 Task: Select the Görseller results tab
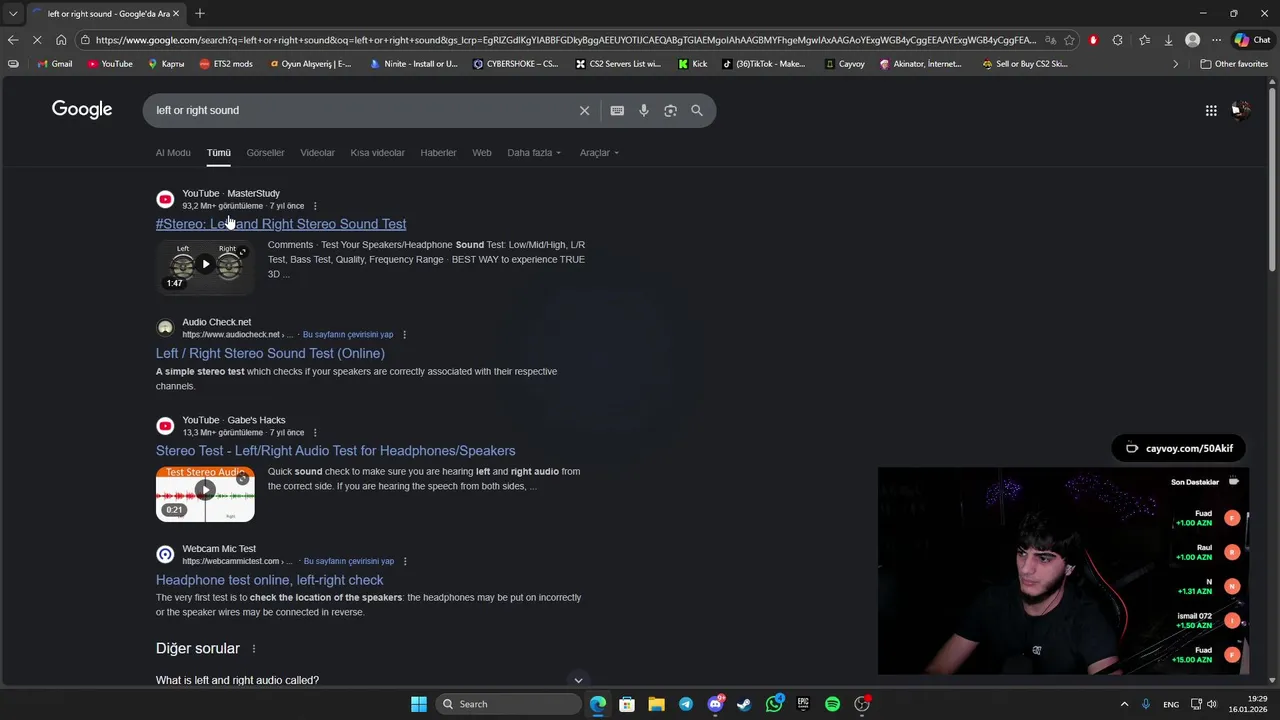pyautogui.click(x=265, y=153)
